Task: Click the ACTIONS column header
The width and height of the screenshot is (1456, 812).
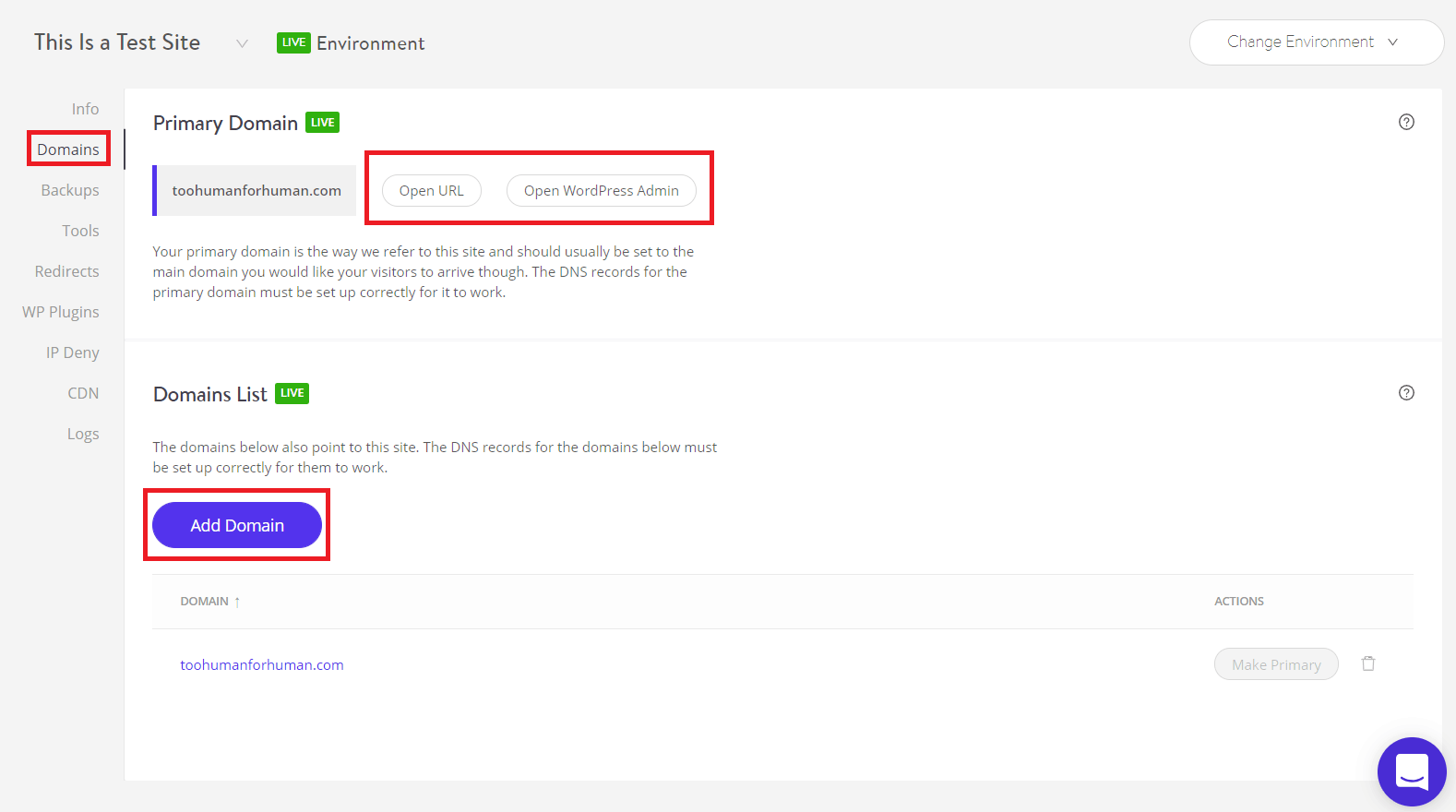Action: [x=1239, y=602]
